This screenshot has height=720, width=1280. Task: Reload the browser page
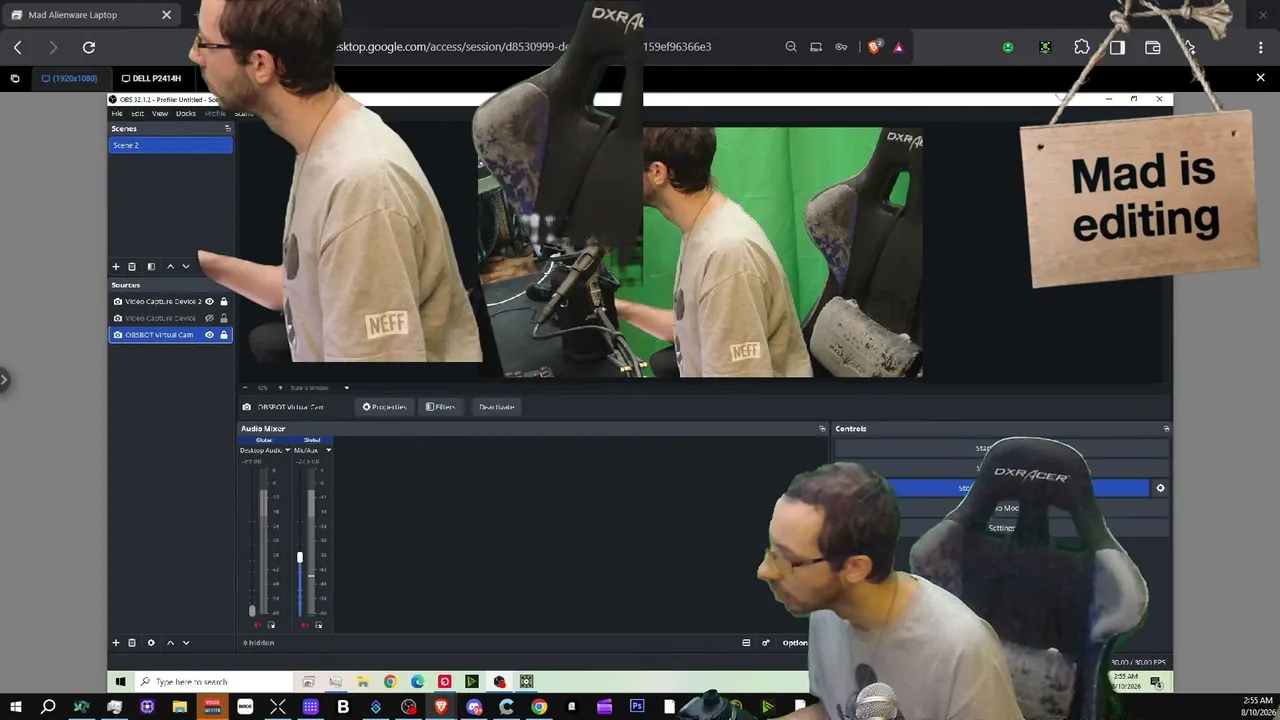pyautogui.click(x=89, y=47)
